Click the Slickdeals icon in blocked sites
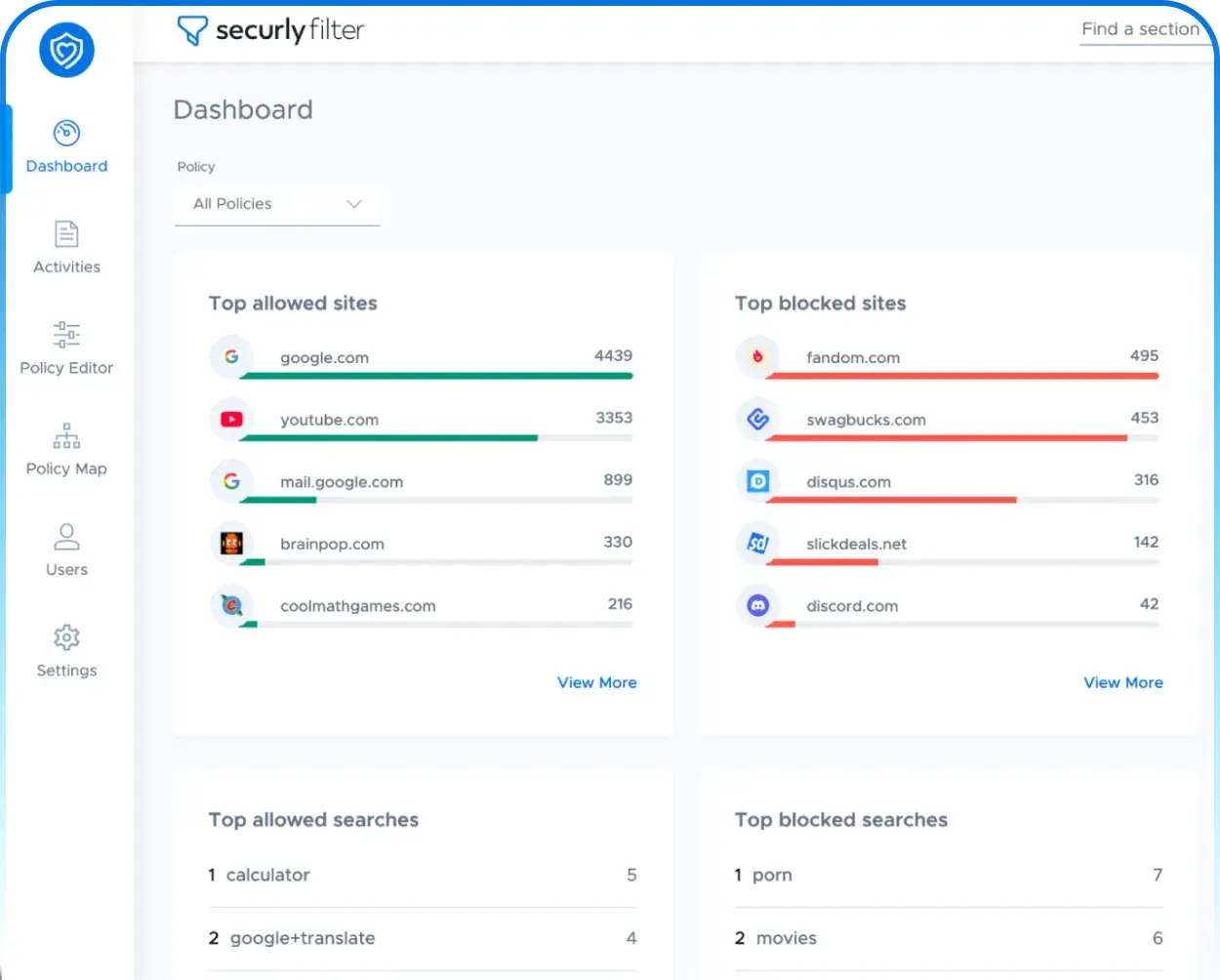The width and height of the screenshot is (1220, 980). click(x=757, y=544)
